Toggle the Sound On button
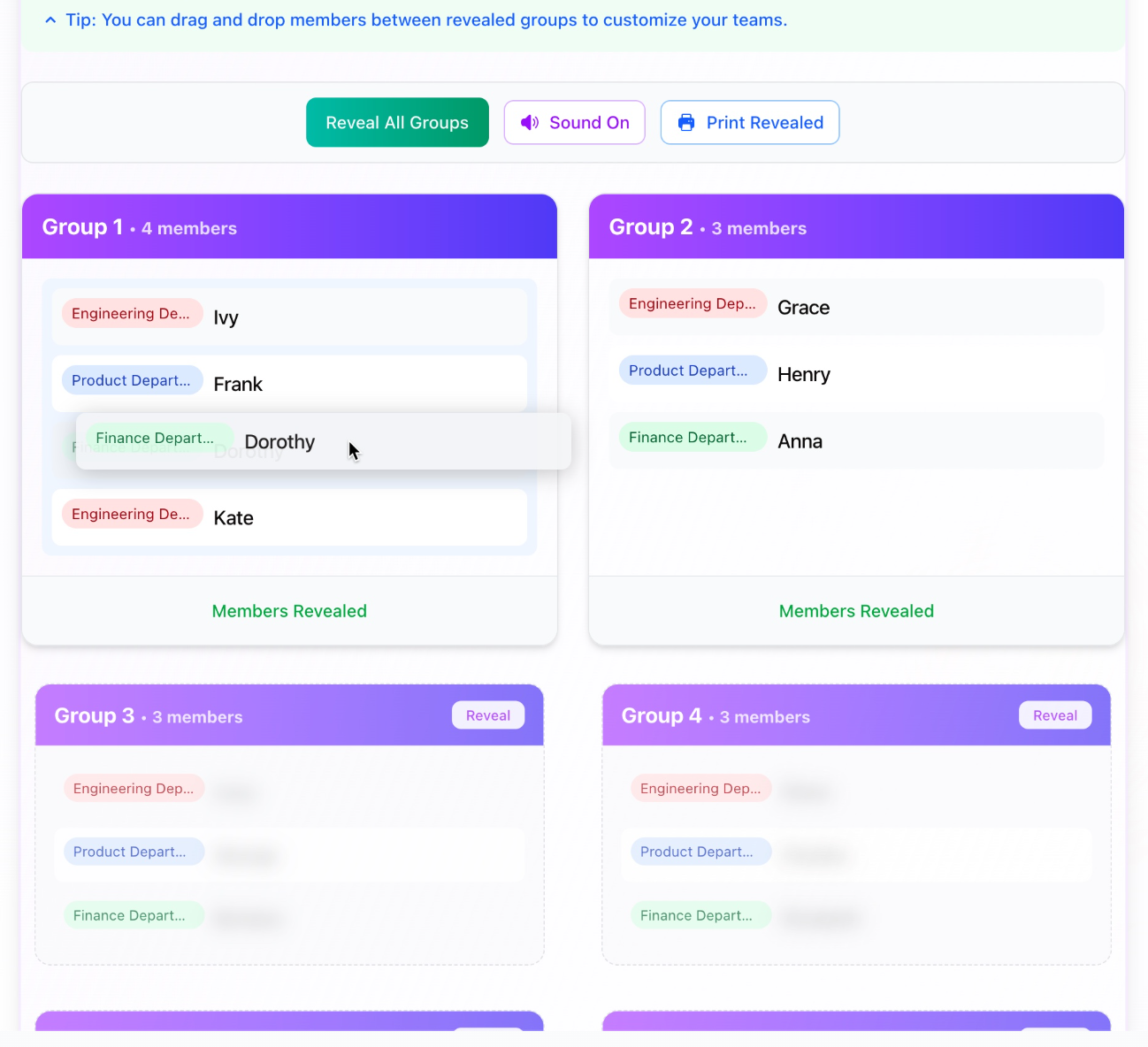The image size is (1148, 1047). click(574, 123)
